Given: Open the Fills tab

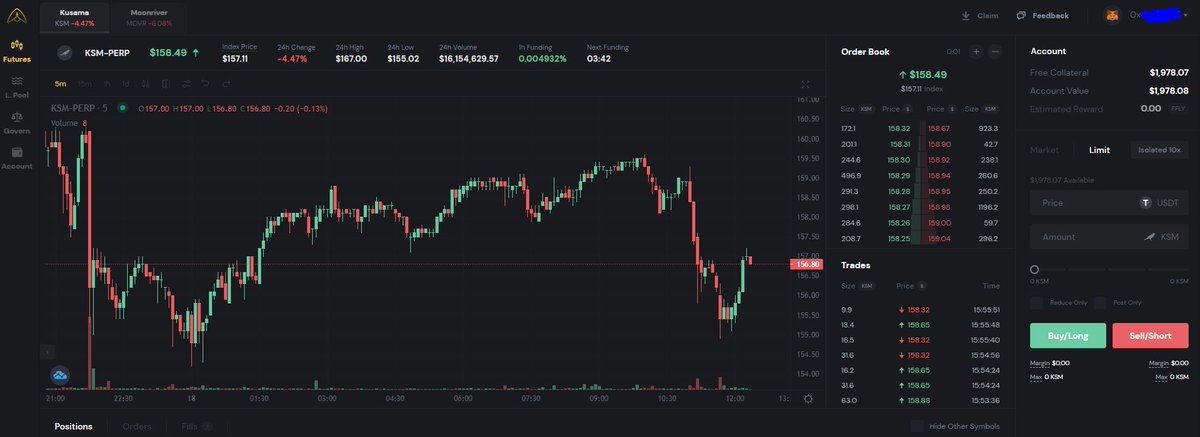Looking at the screenshot, I should pos(197,426).
